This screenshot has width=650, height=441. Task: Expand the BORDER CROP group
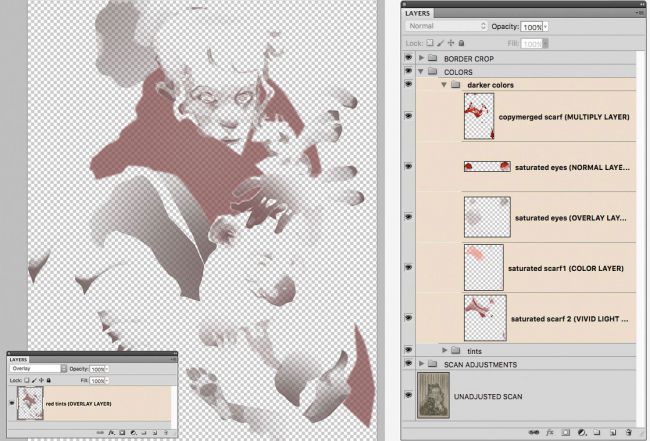point(422,59)
